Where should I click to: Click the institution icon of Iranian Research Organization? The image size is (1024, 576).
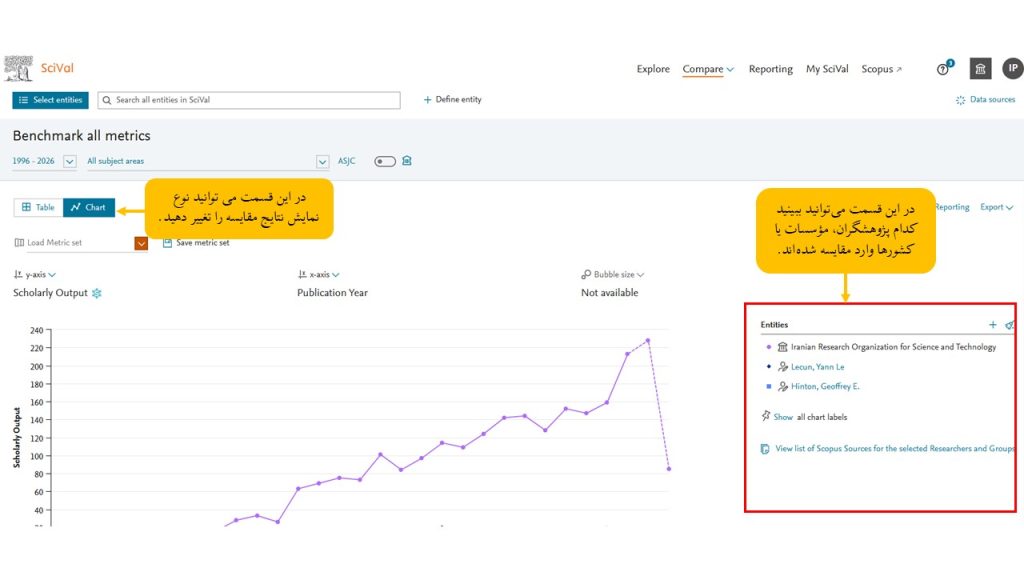tap(782, 347)
